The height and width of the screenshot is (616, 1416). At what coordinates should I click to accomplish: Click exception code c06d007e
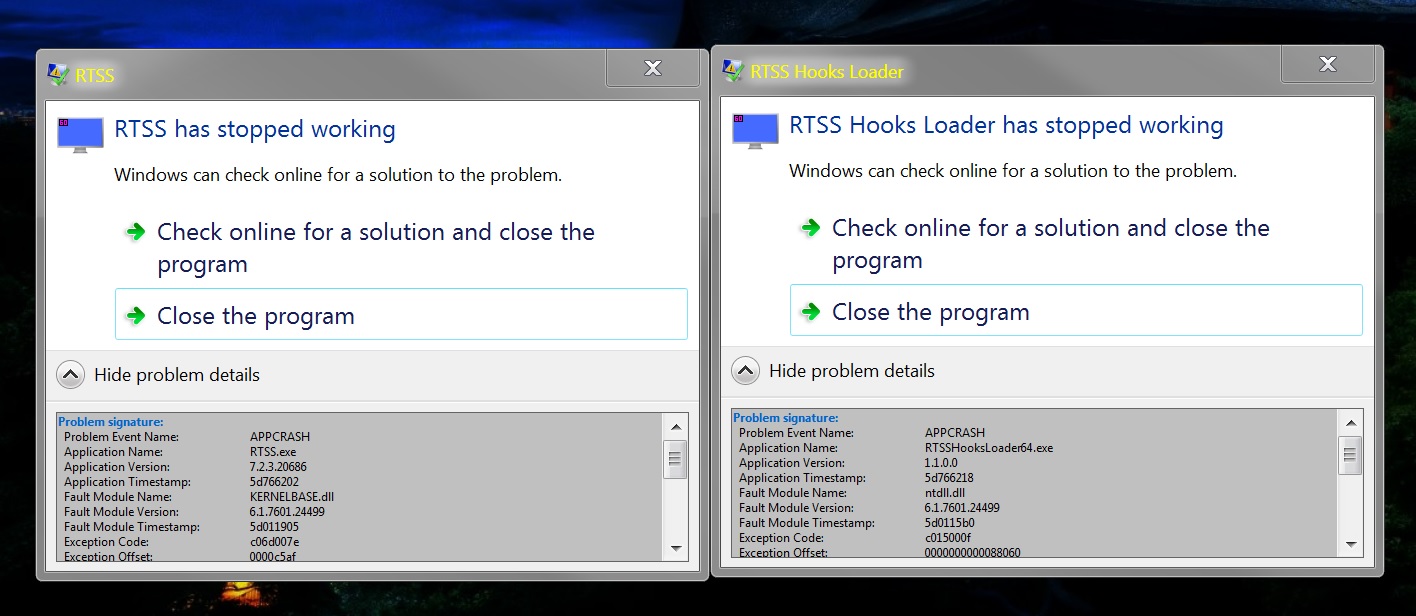point(275,542)
